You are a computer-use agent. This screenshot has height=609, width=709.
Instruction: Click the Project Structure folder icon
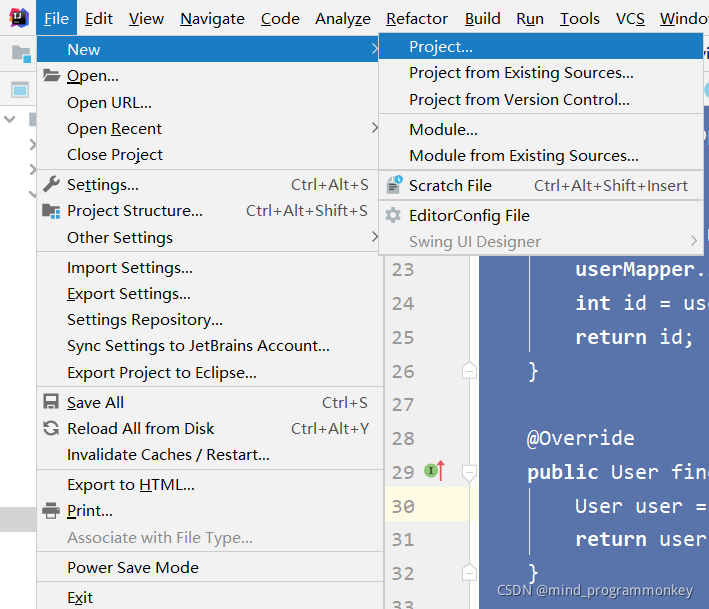point(51,211)
